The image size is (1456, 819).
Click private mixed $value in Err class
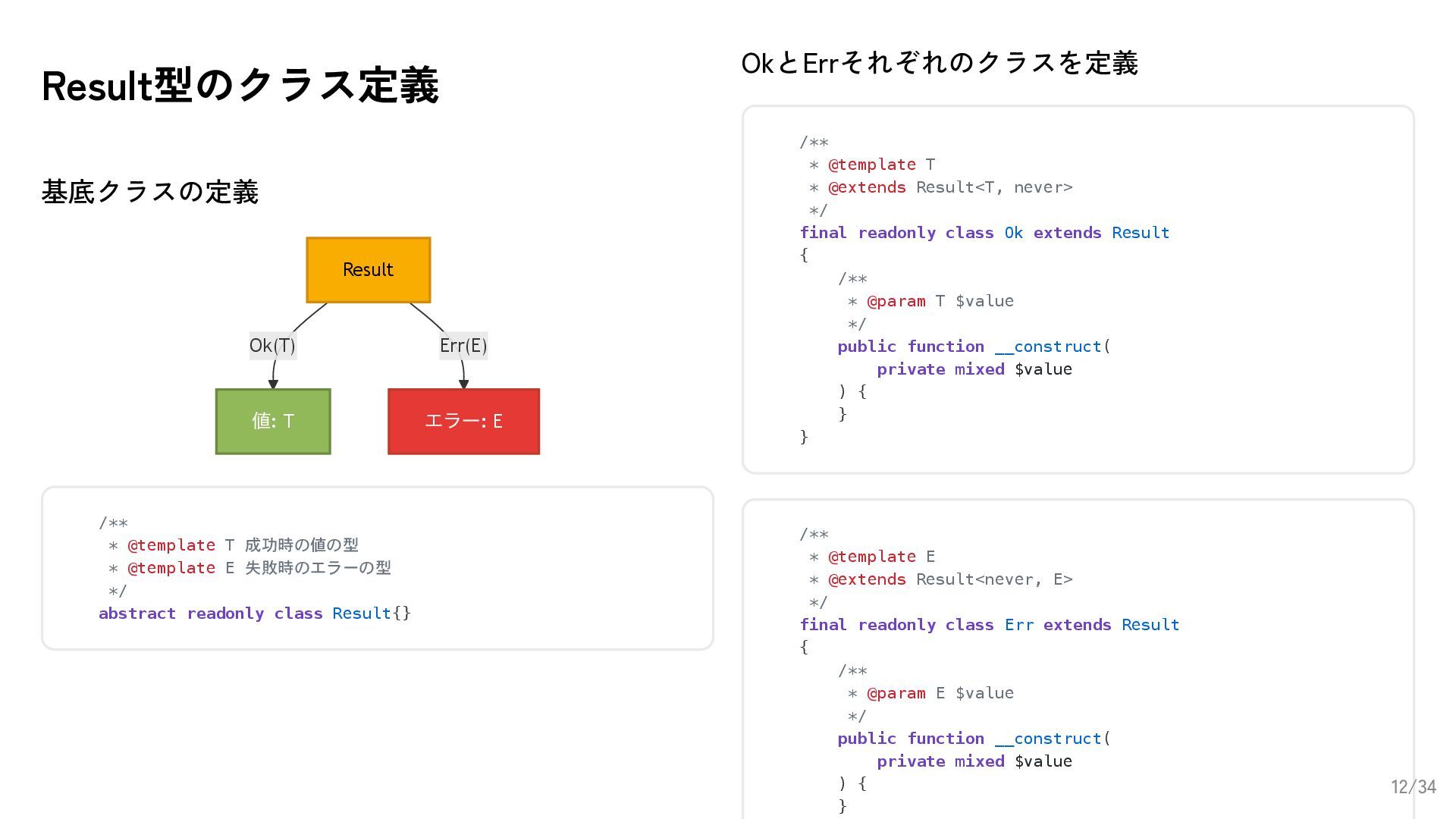[974, 761]
